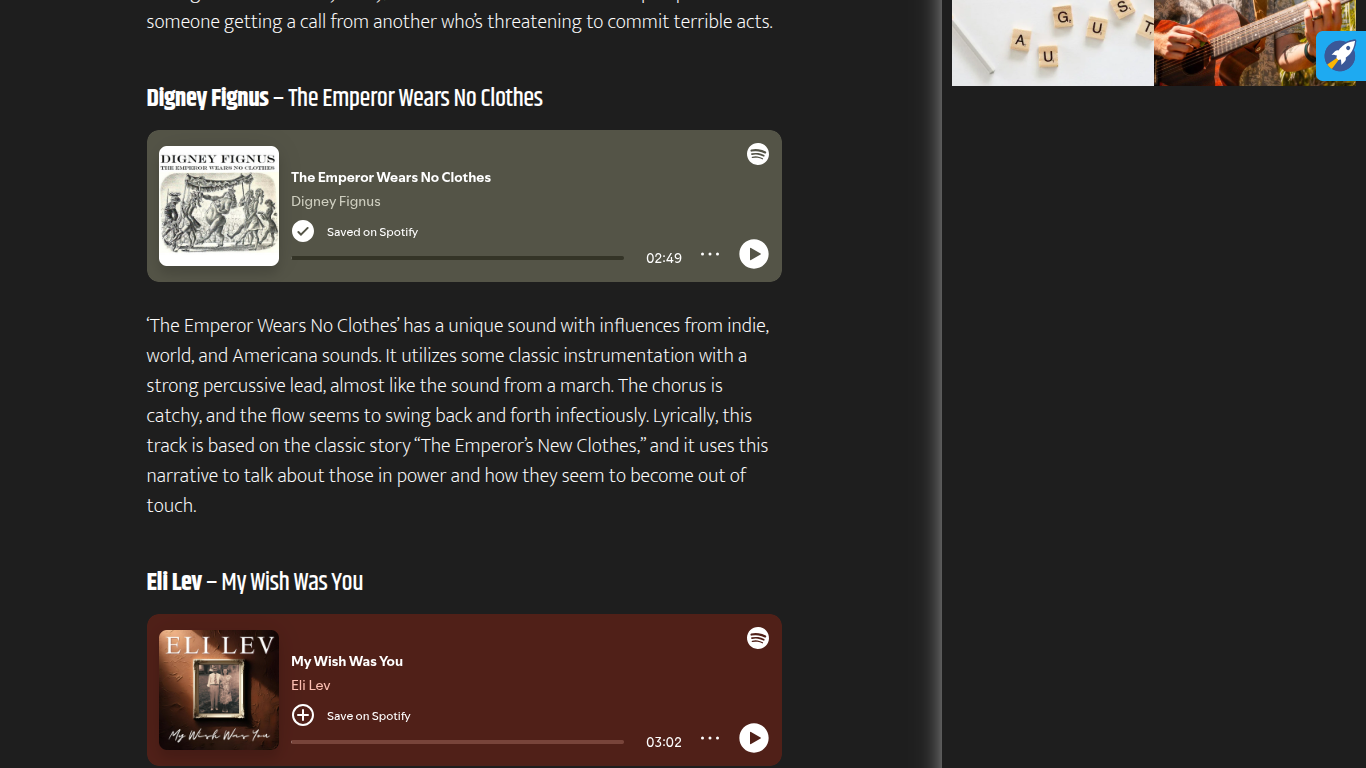Open more options menu for Digney Fignus track

tap(710, 254)
